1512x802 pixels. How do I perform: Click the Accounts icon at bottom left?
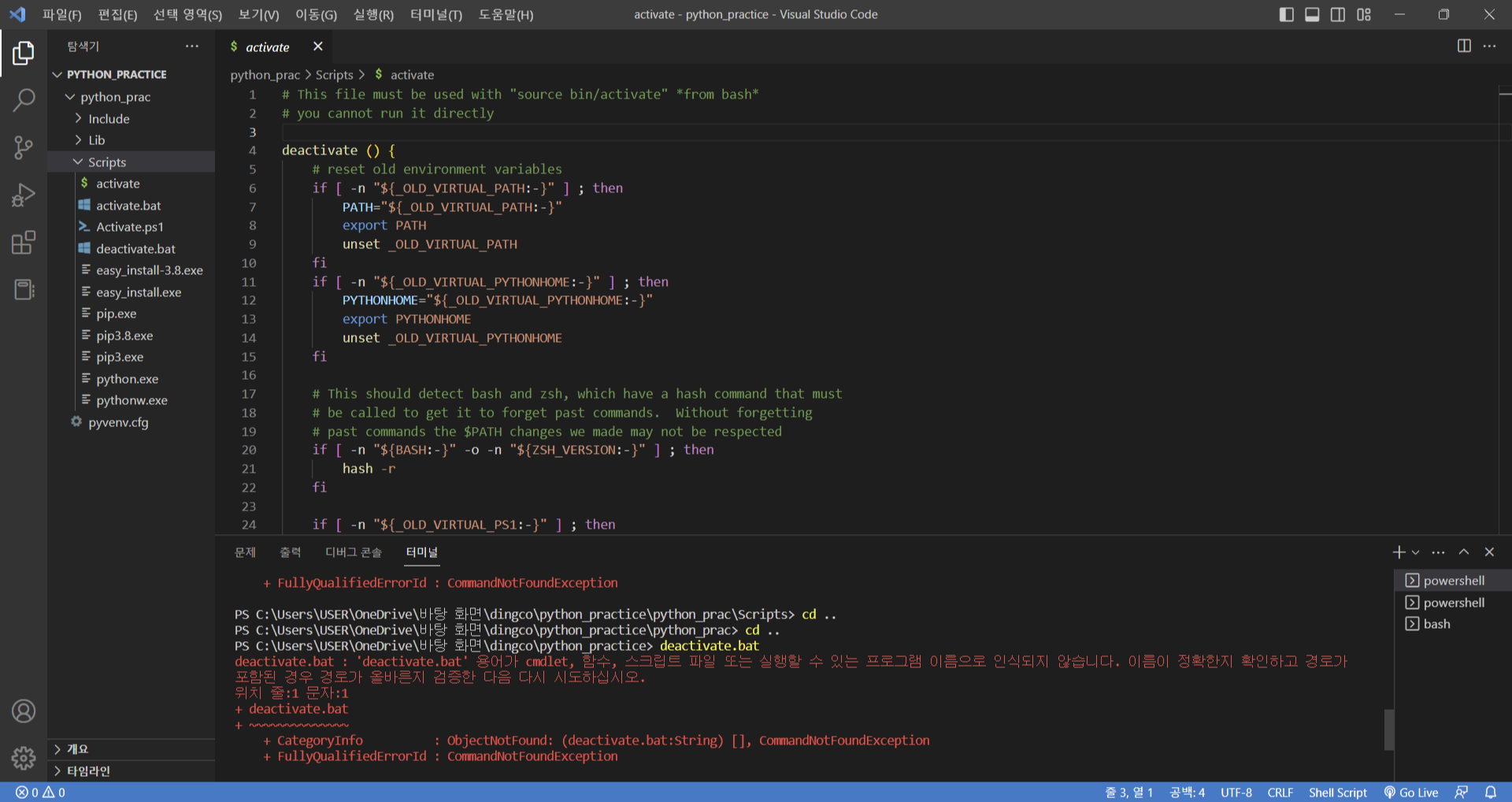(x=24, y=711)
